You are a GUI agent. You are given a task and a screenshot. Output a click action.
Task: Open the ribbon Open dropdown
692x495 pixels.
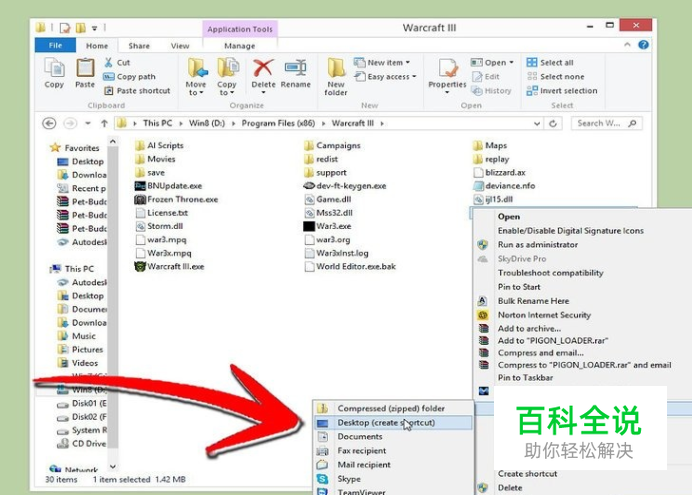492,63
